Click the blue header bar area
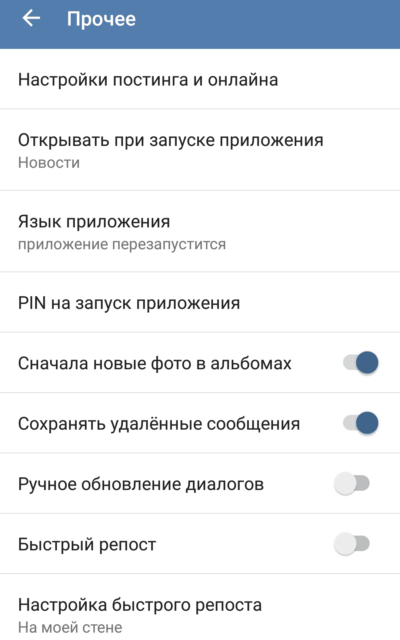The height and width of the screenshot is (640, 400). coord(200,24)
